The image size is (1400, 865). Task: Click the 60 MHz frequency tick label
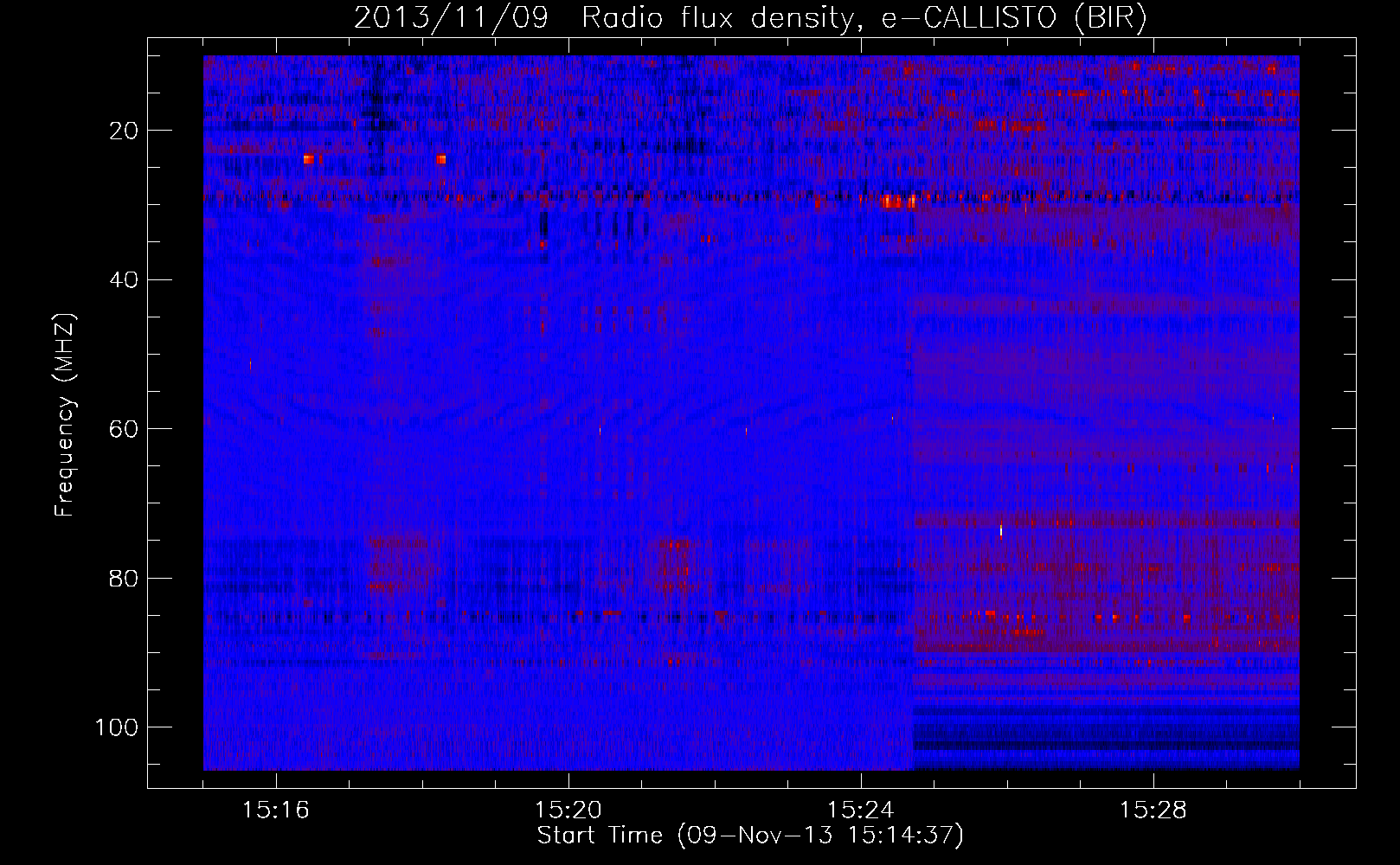(x=125, y=429)
